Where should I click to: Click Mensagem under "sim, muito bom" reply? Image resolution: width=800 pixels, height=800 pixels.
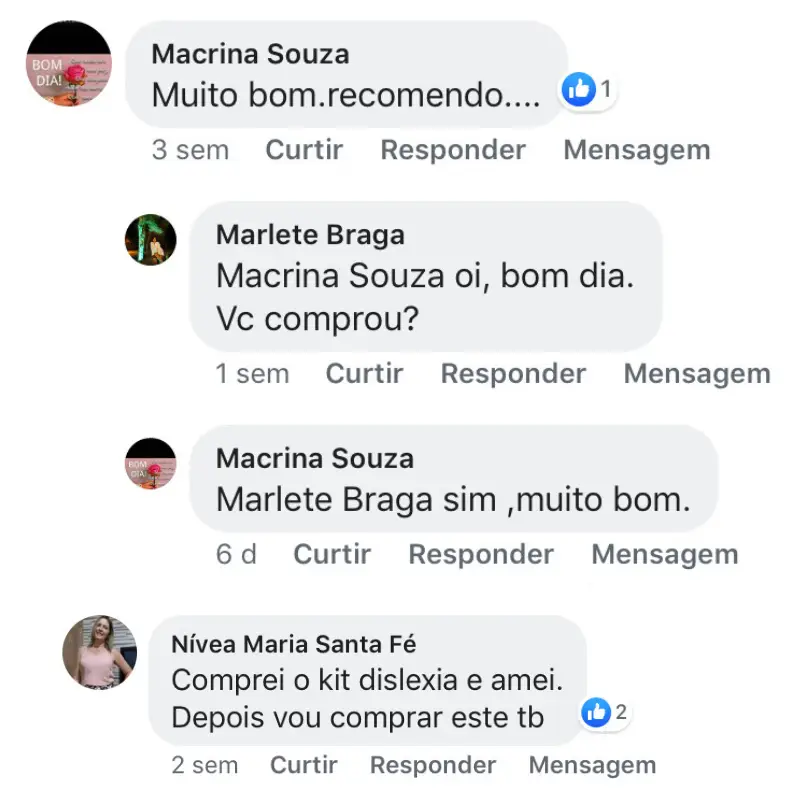pos(665,554)
